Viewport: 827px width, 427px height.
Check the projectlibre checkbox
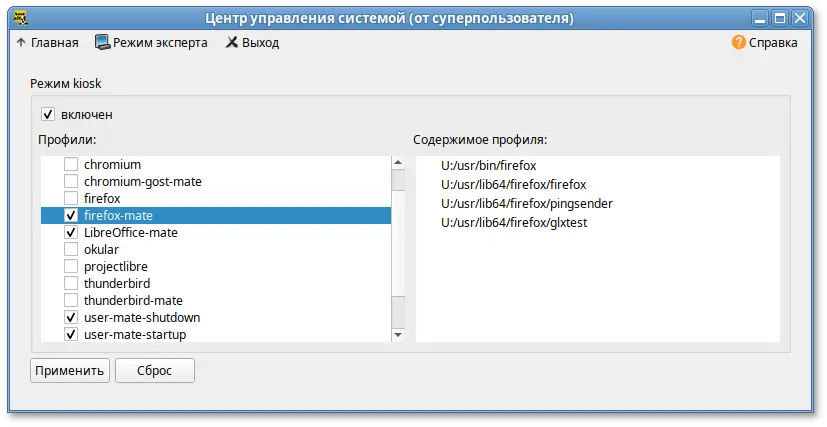coord(71,266)
